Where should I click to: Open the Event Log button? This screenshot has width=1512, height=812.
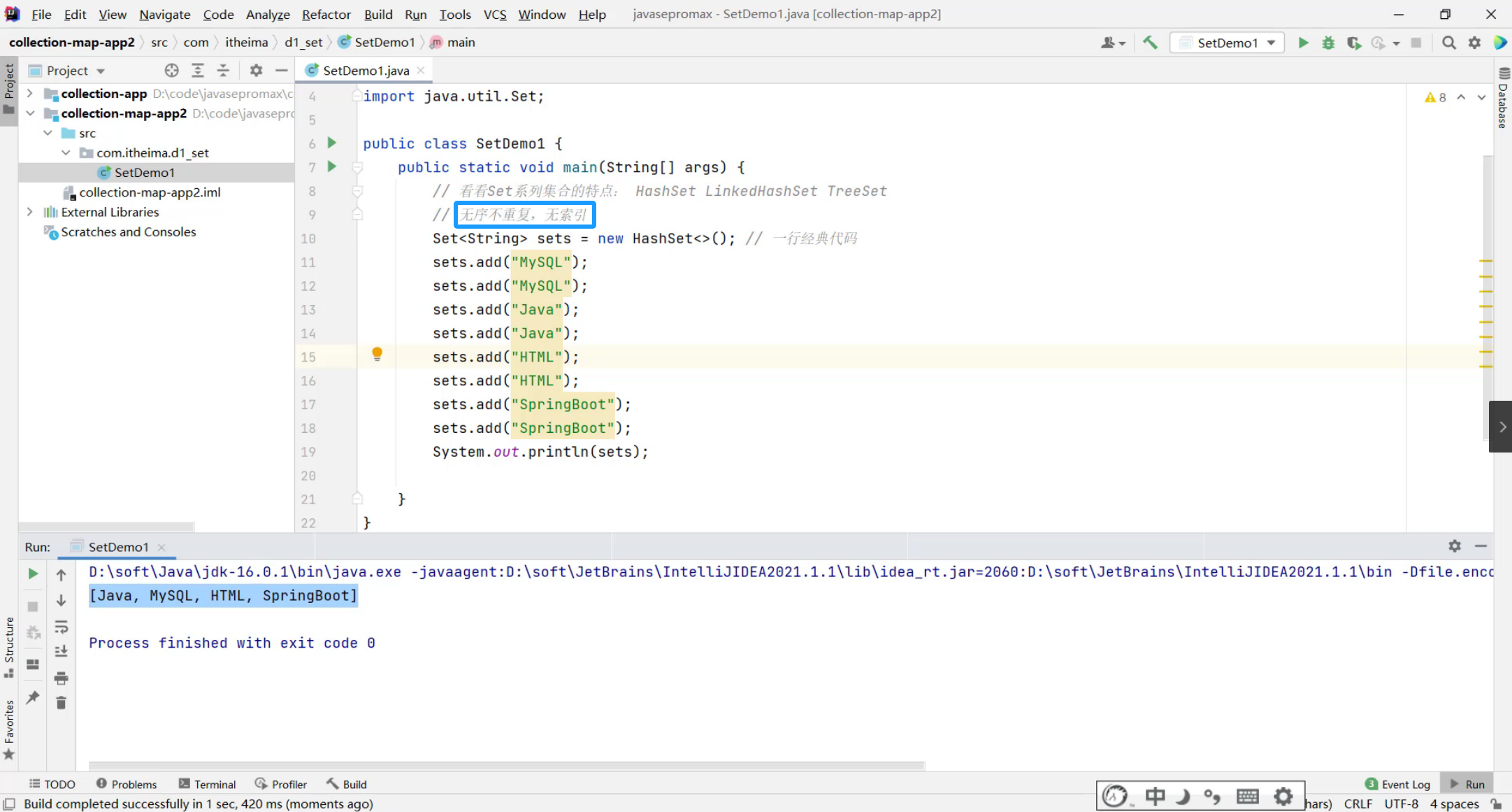(1397, 784)
